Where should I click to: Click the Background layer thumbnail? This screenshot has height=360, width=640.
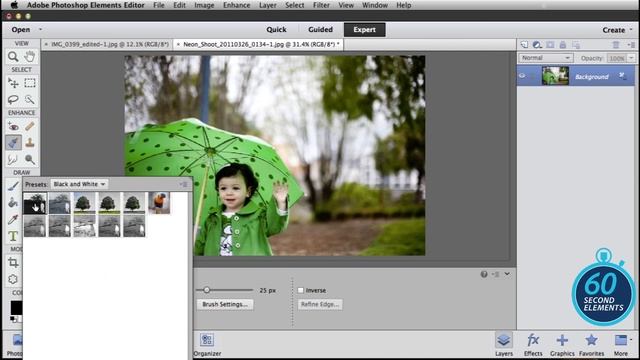(555, 76)
